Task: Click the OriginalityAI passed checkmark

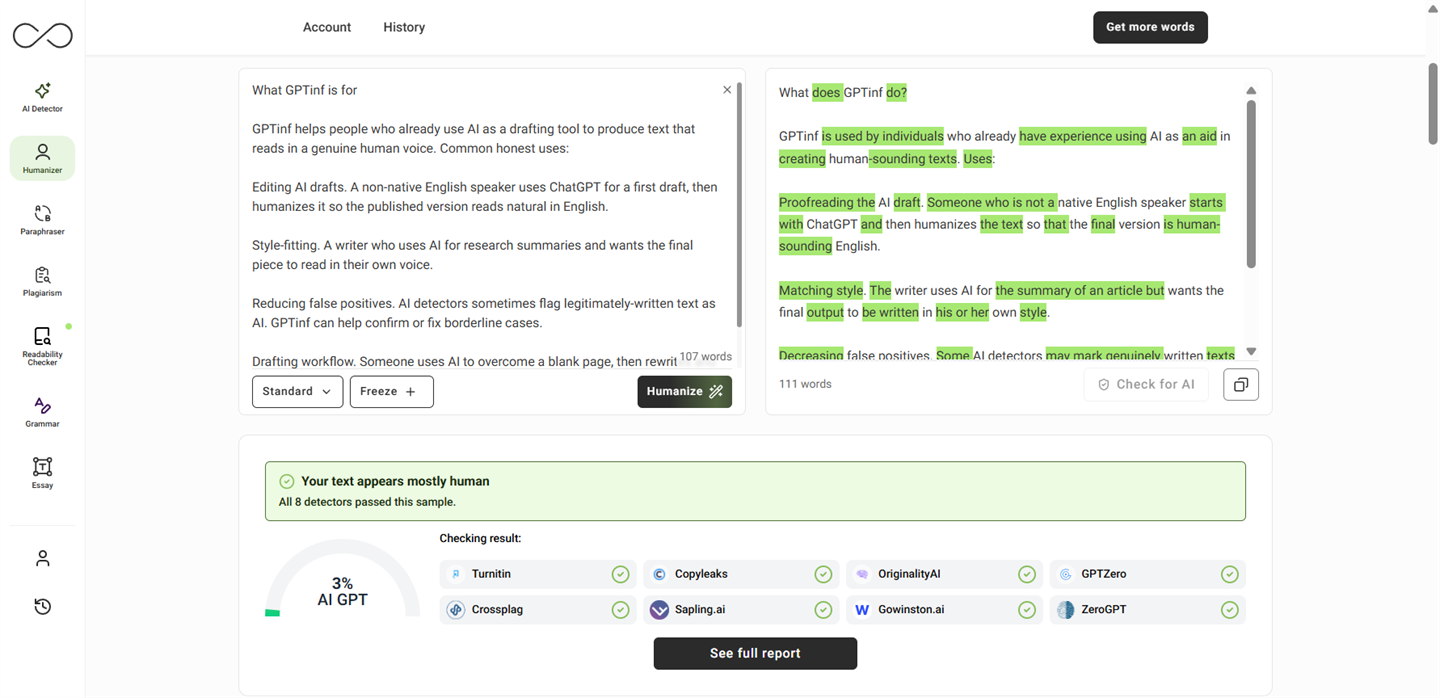Action: [1026, 574]
